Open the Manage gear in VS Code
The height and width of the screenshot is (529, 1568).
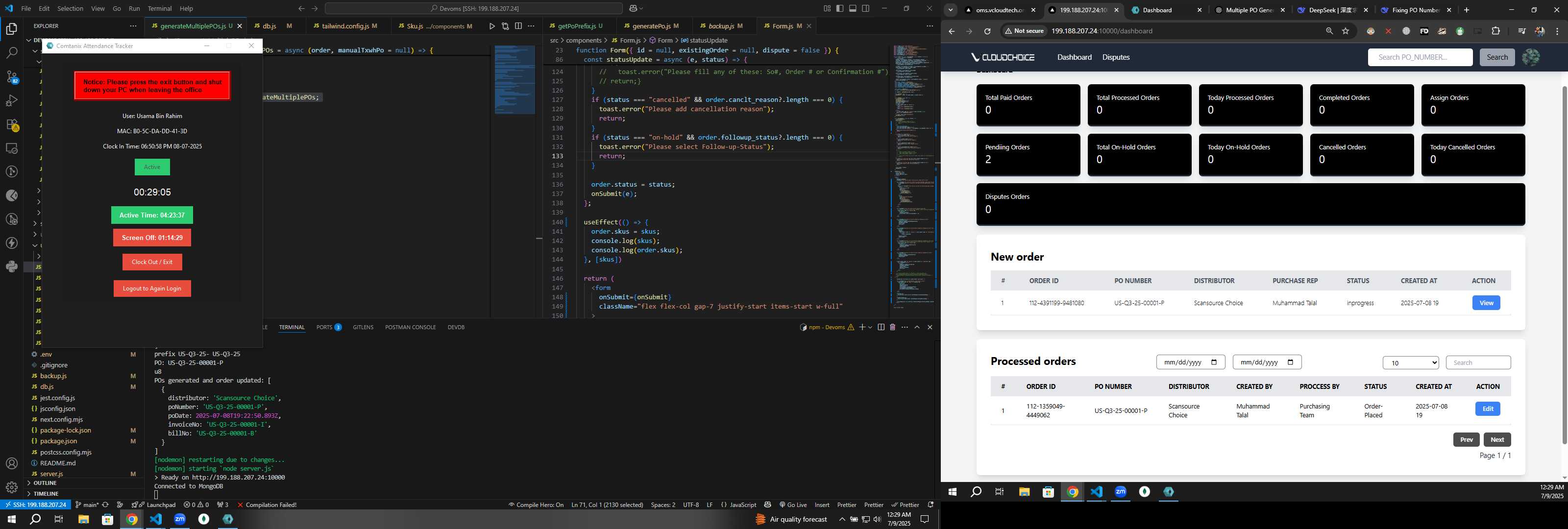(12, 487)
